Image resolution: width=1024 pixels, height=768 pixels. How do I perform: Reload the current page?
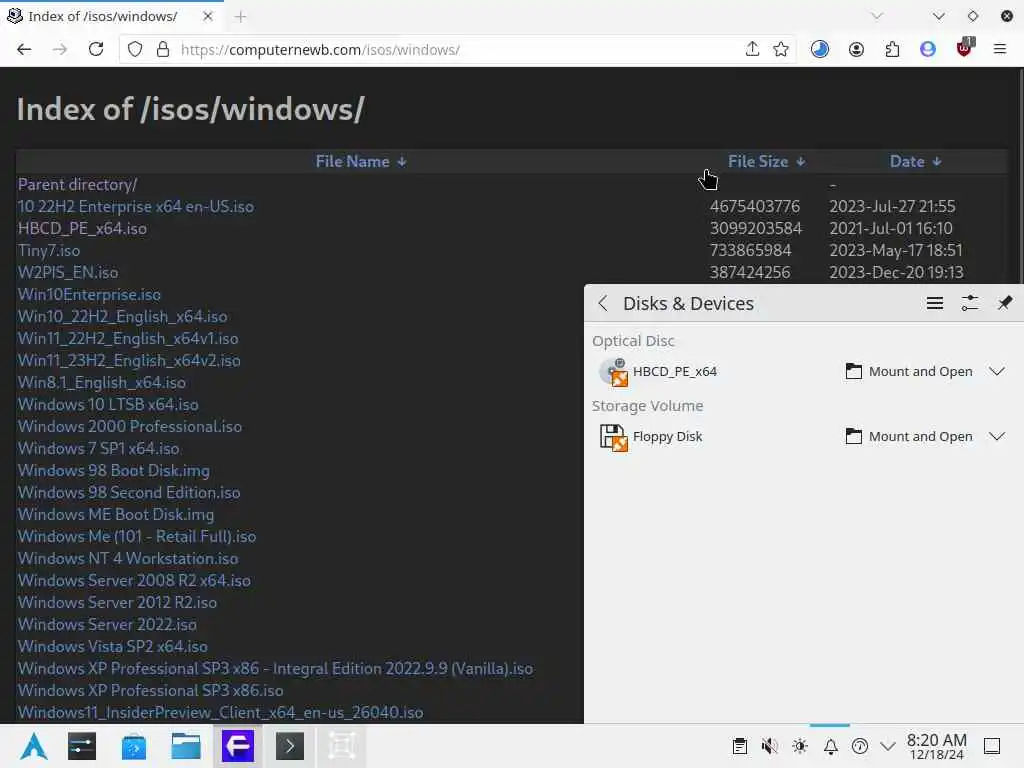96,50
